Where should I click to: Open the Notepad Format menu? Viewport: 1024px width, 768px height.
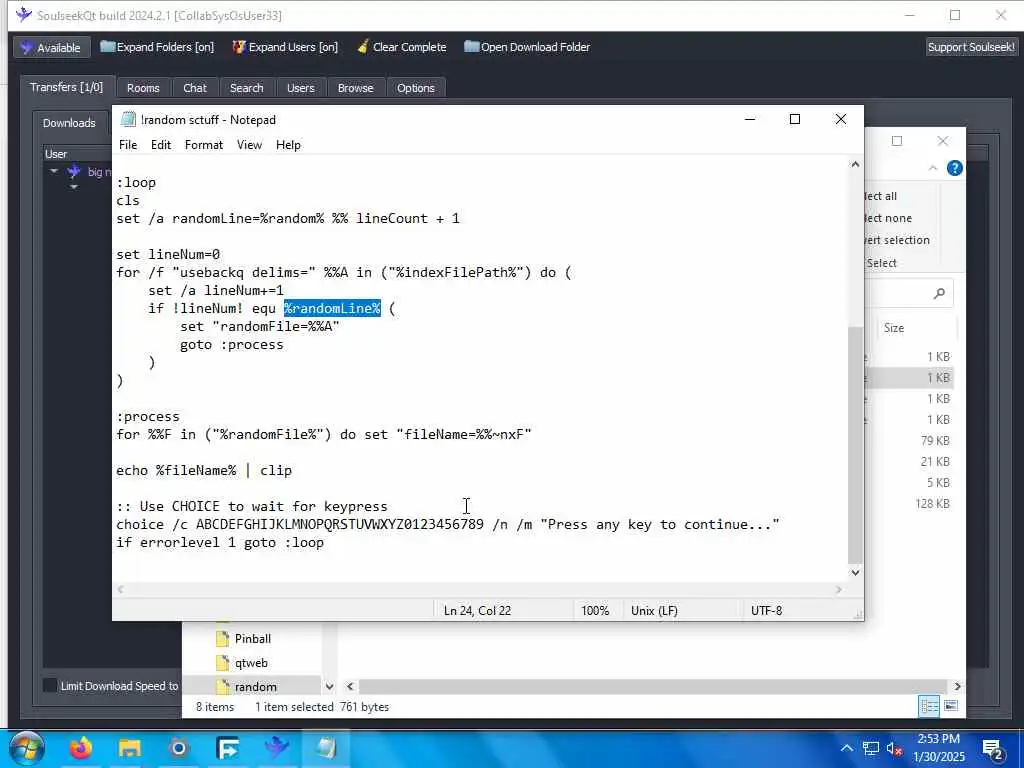click(204, 144)
